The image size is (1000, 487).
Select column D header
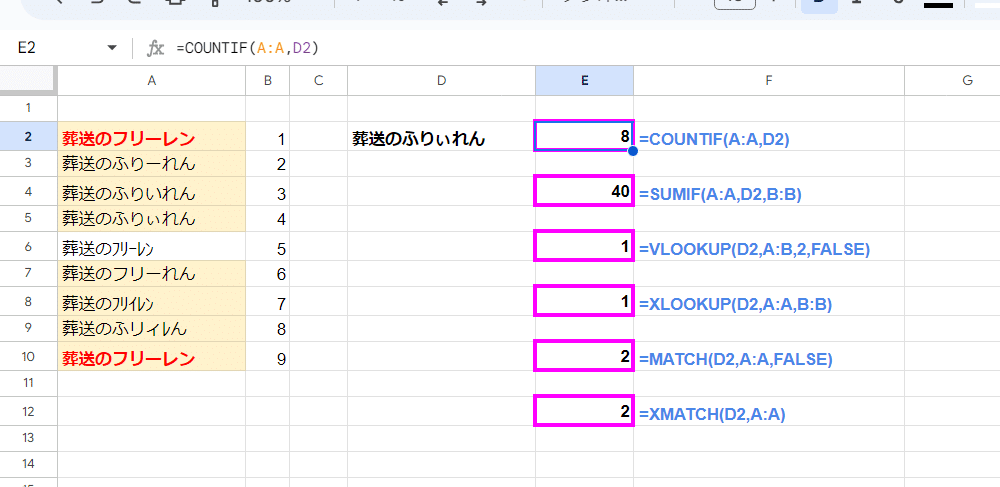coord(441,80)
